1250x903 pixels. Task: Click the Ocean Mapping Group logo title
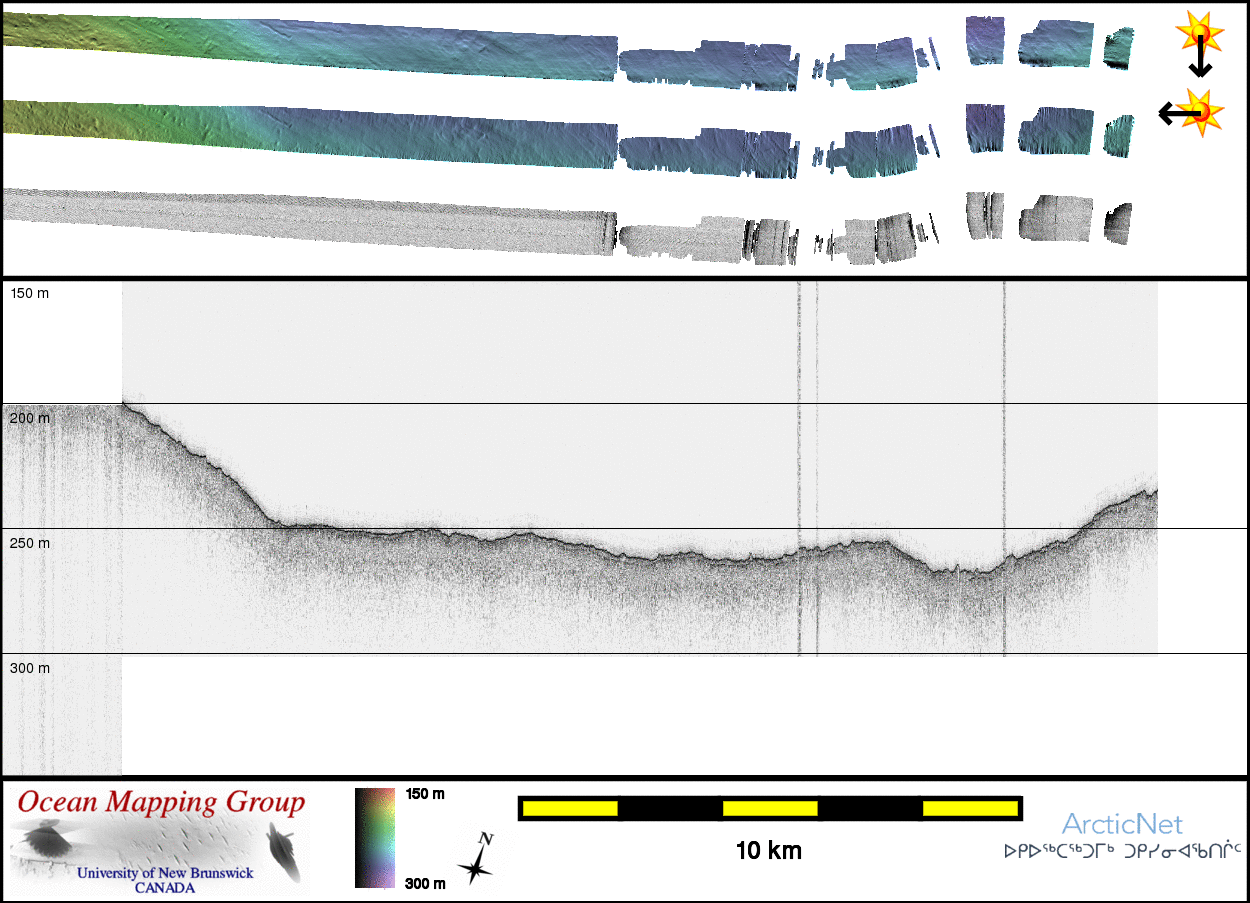(x=162, y=802)
